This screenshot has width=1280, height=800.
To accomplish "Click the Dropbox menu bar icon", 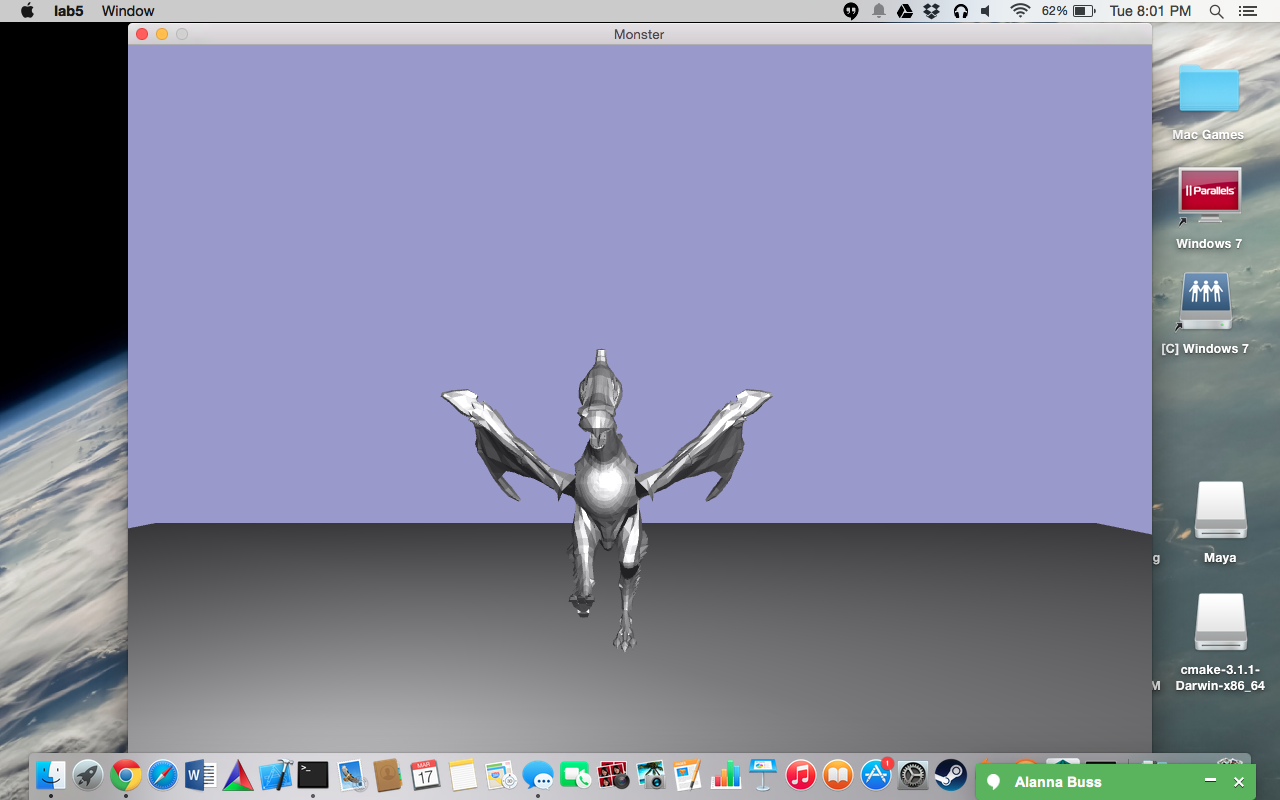I will [932, 11].
